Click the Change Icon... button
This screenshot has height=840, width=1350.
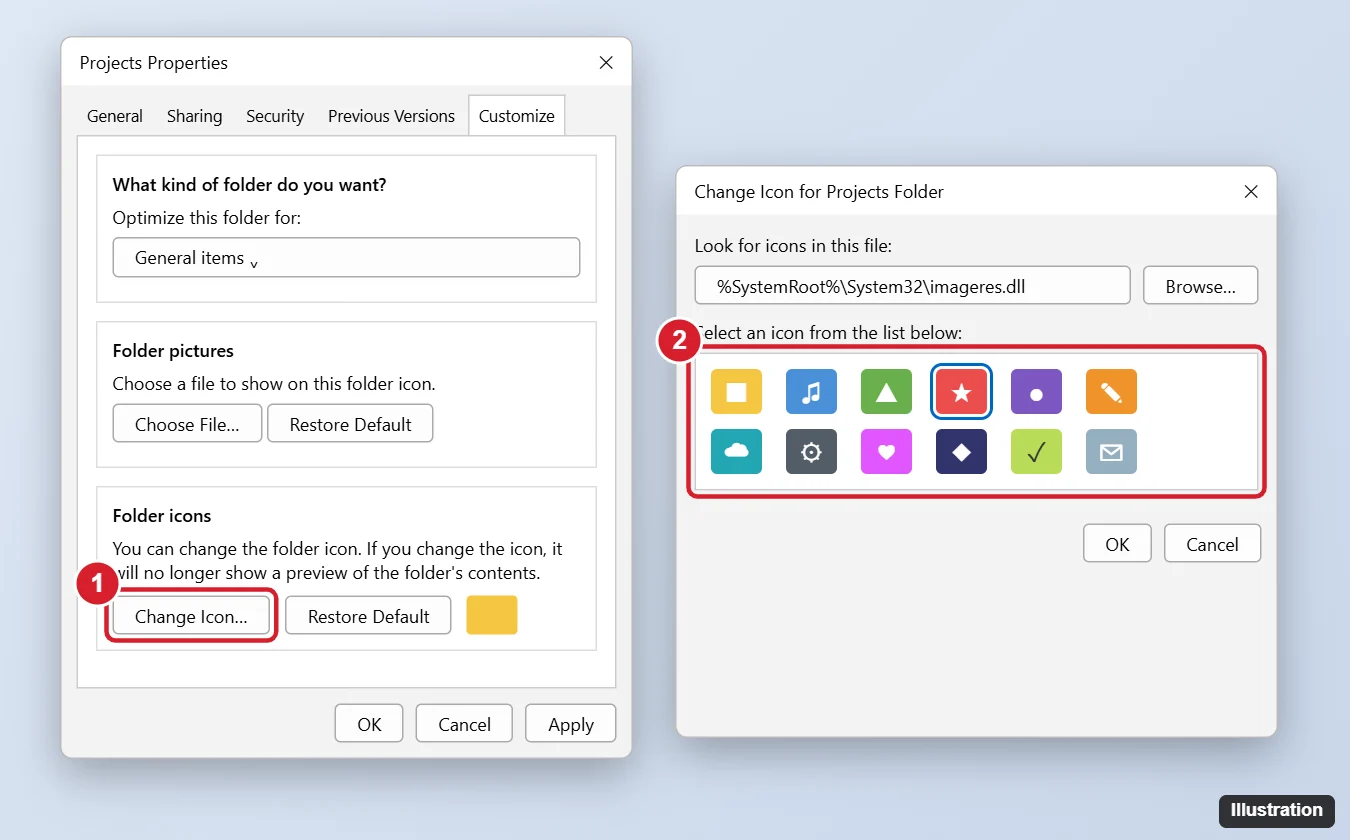(191, 616)
